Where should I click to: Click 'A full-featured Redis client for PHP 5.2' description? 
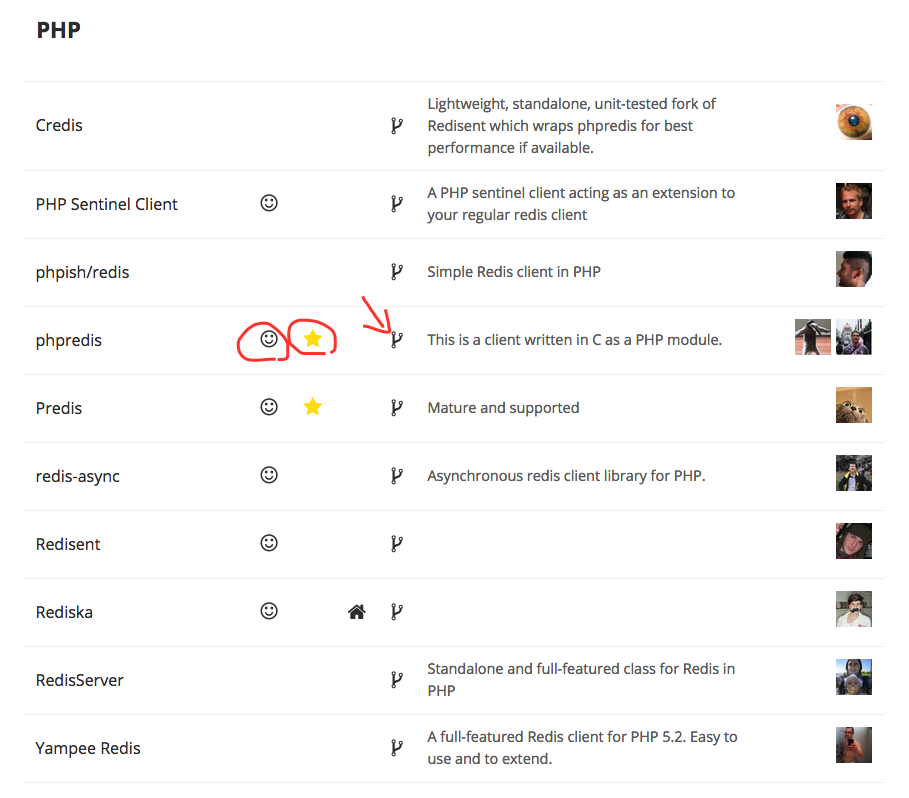pyautogui.click(x=582, y=748)
